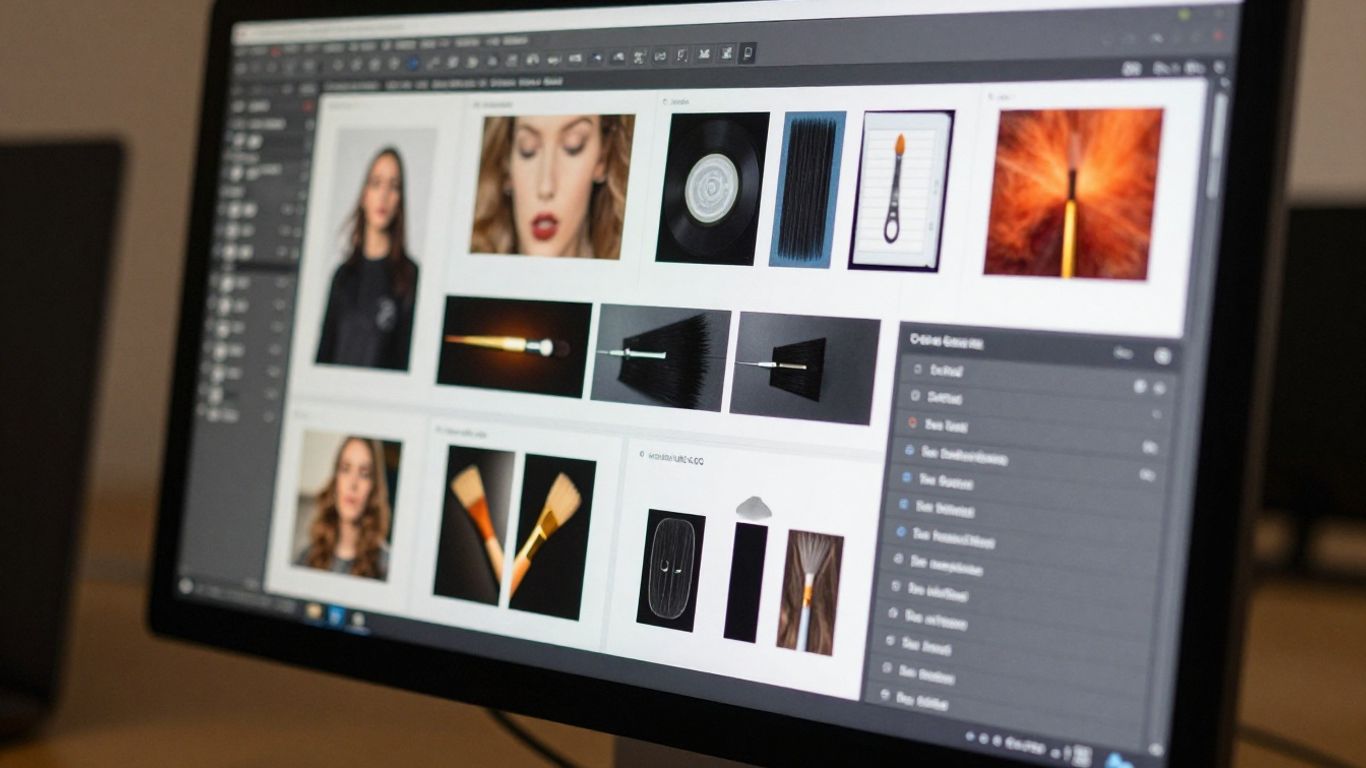Select the highlighted device icon ending the toolbar
The width and height of the screenshot is (1366, 768).
click(749, 52)
